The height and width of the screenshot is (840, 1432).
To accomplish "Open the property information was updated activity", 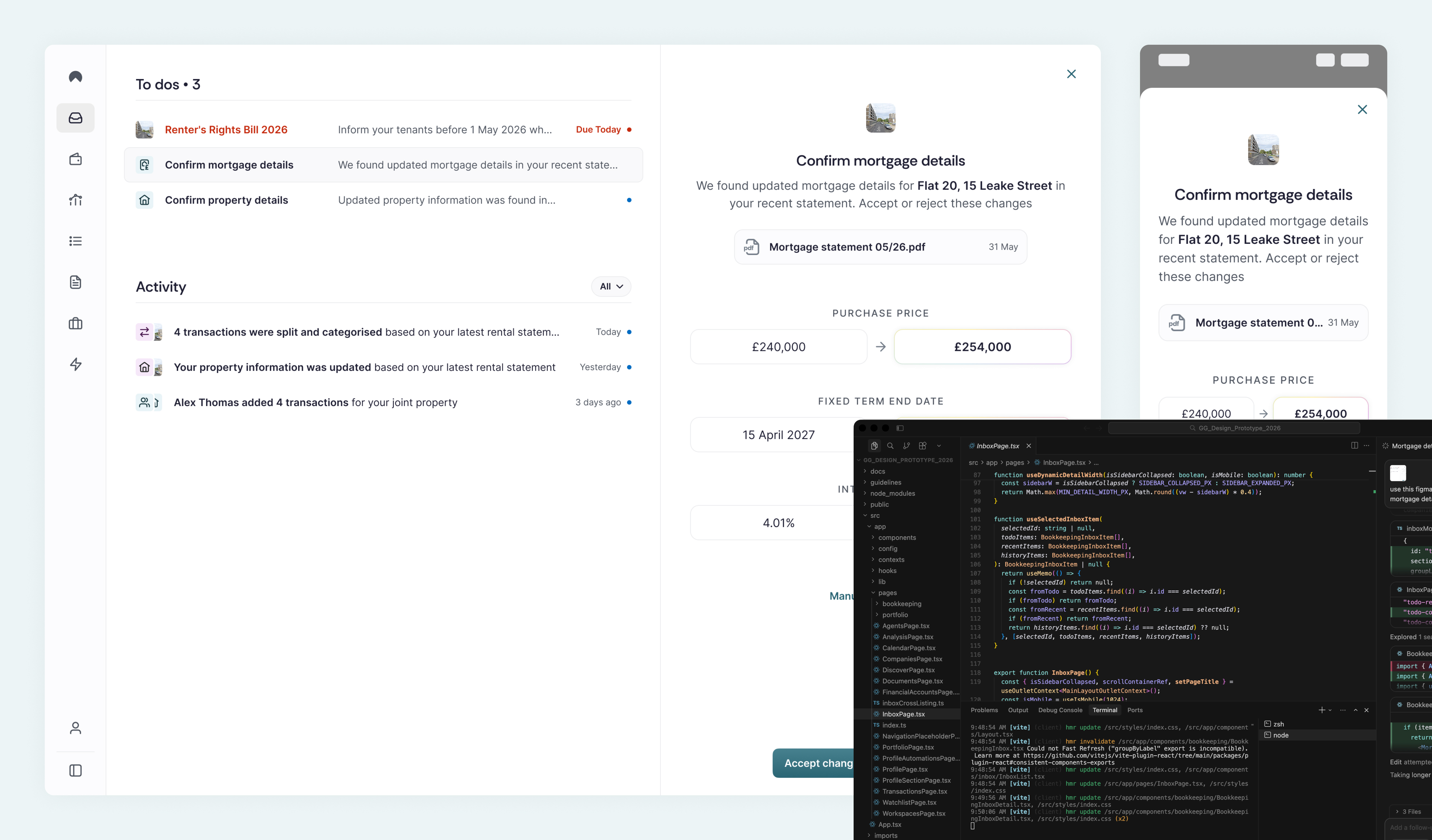I will (x=383, y=367).
